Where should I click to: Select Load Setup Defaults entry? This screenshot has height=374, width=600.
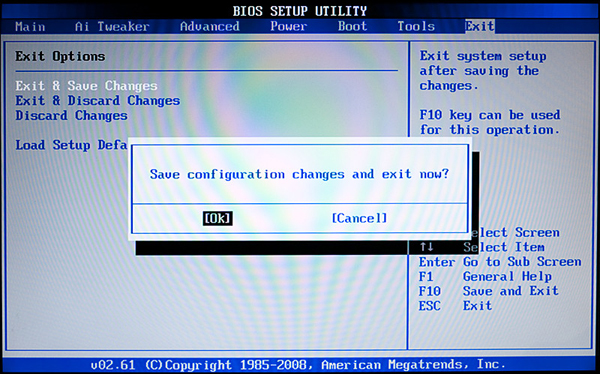click(71, 145)
